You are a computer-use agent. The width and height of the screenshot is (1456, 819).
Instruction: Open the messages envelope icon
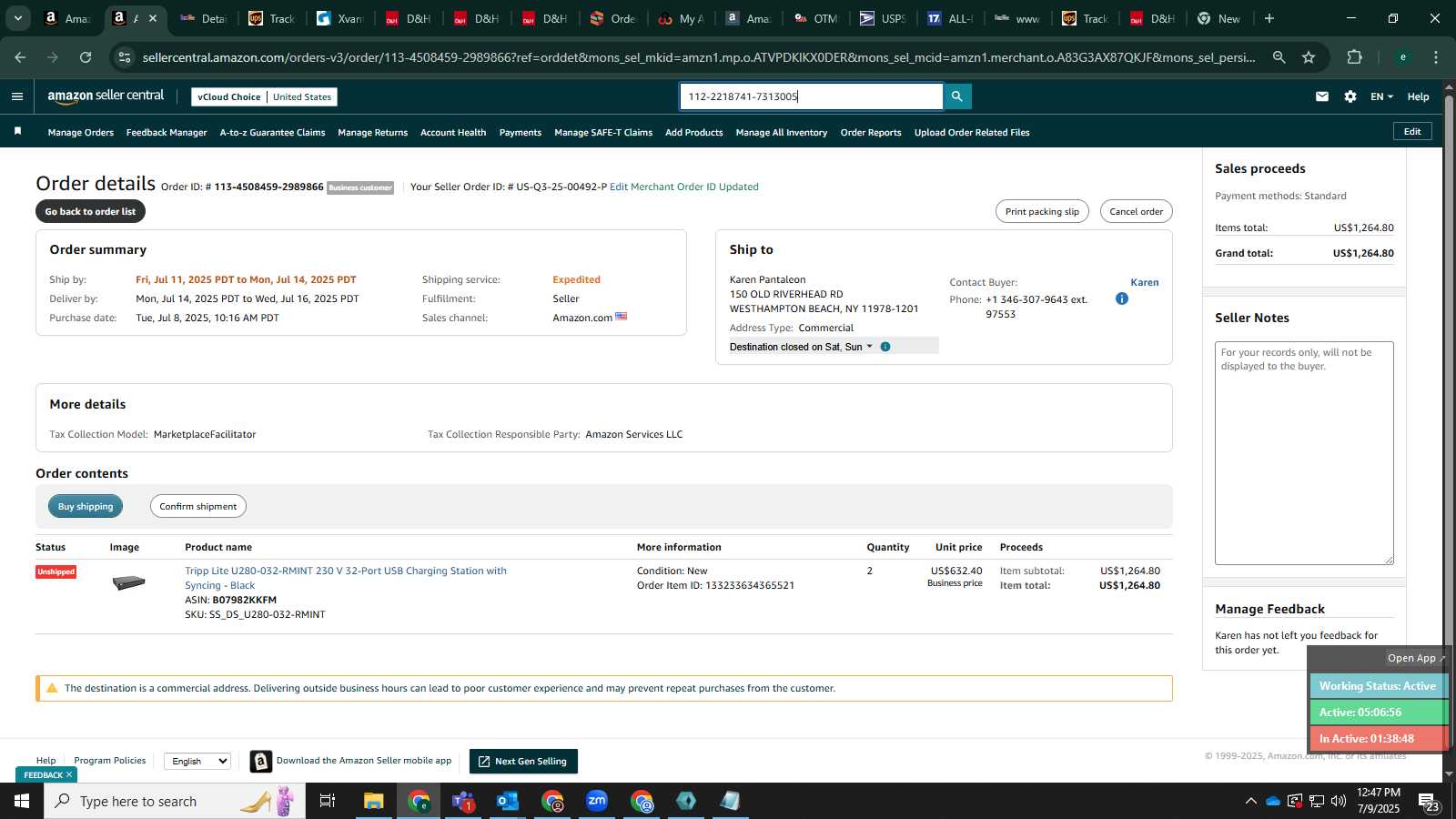(1322, 96)
